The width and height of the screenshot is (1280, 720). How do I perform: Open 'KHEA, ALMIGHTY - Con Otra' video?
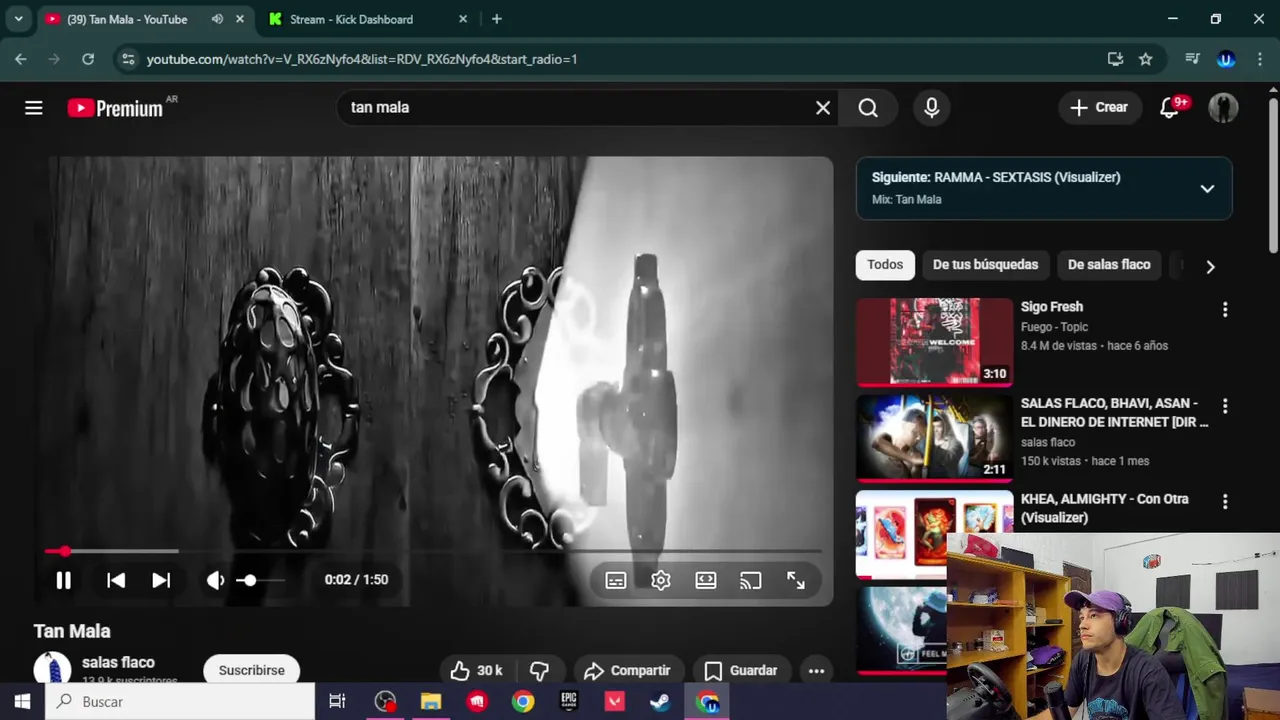[x=1104, y=508]
